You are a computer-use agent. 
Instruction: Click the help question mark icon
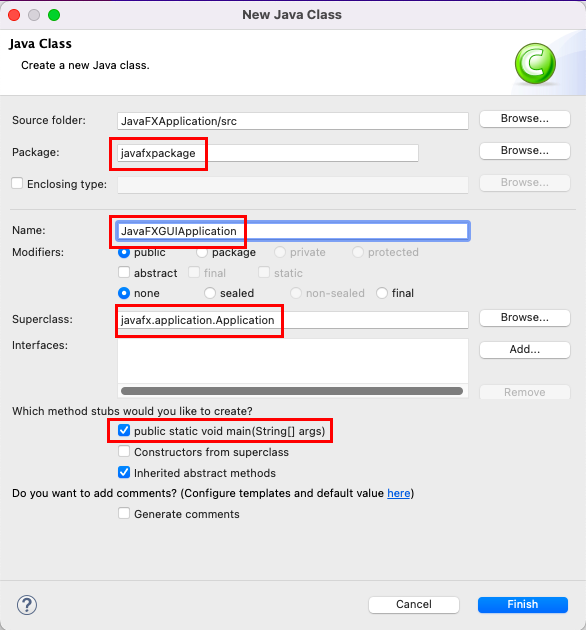pyautogui.click(x=27, y=605)
